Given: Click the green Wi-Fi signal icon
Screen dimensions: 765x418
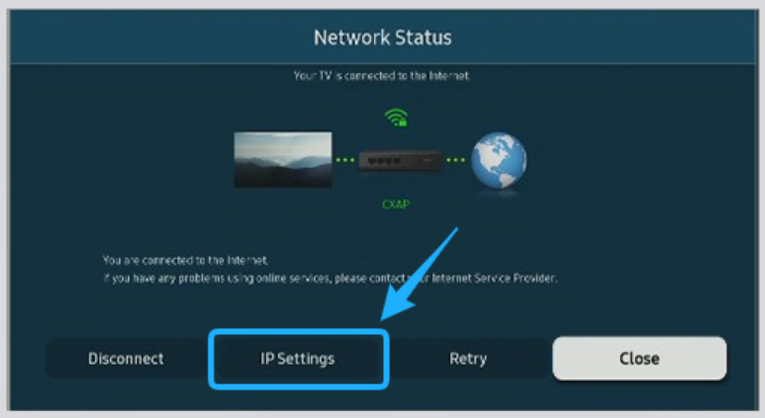Looking at the screenshot, I should coord(396,118).
